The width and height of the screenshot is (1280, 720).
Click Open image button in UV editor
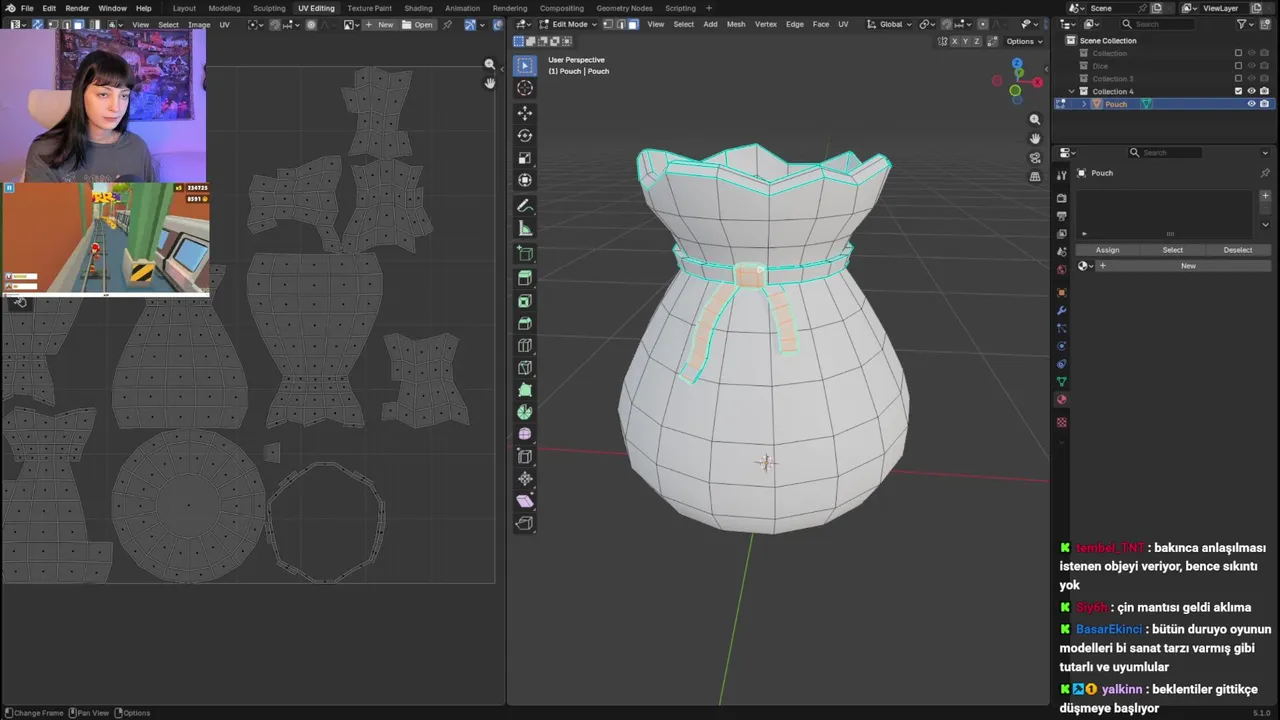419,24
